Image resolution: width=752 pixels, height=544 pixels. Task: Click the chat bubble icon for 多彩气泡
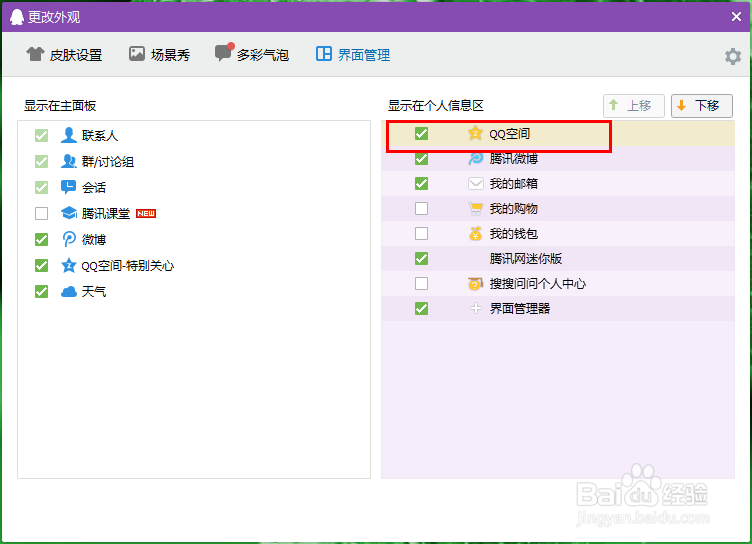[224, 52]
